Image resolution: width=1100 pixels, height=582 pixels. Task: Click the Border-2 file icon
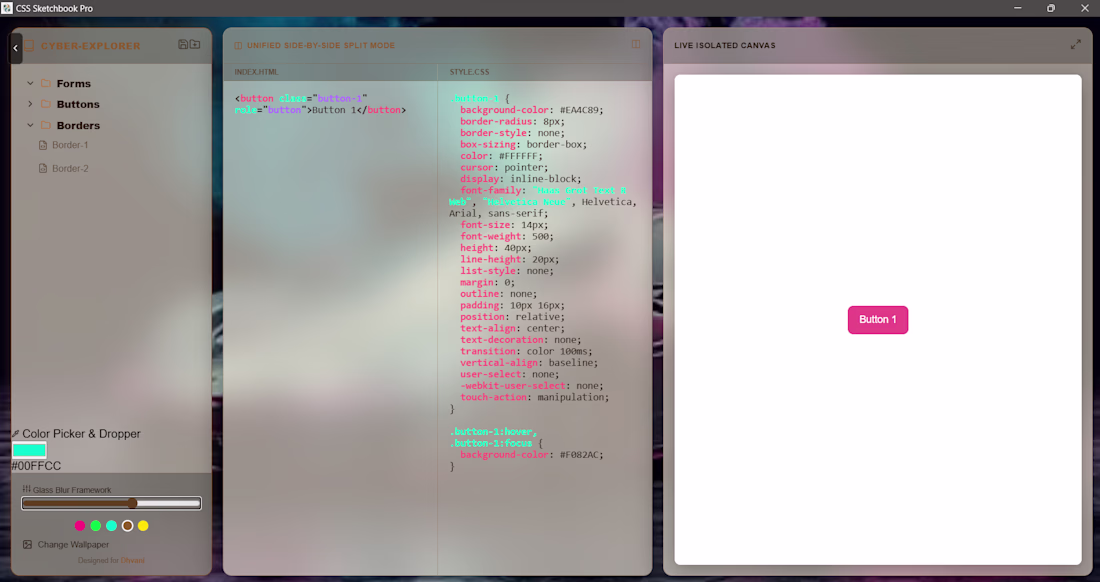[x=43, y=168]
